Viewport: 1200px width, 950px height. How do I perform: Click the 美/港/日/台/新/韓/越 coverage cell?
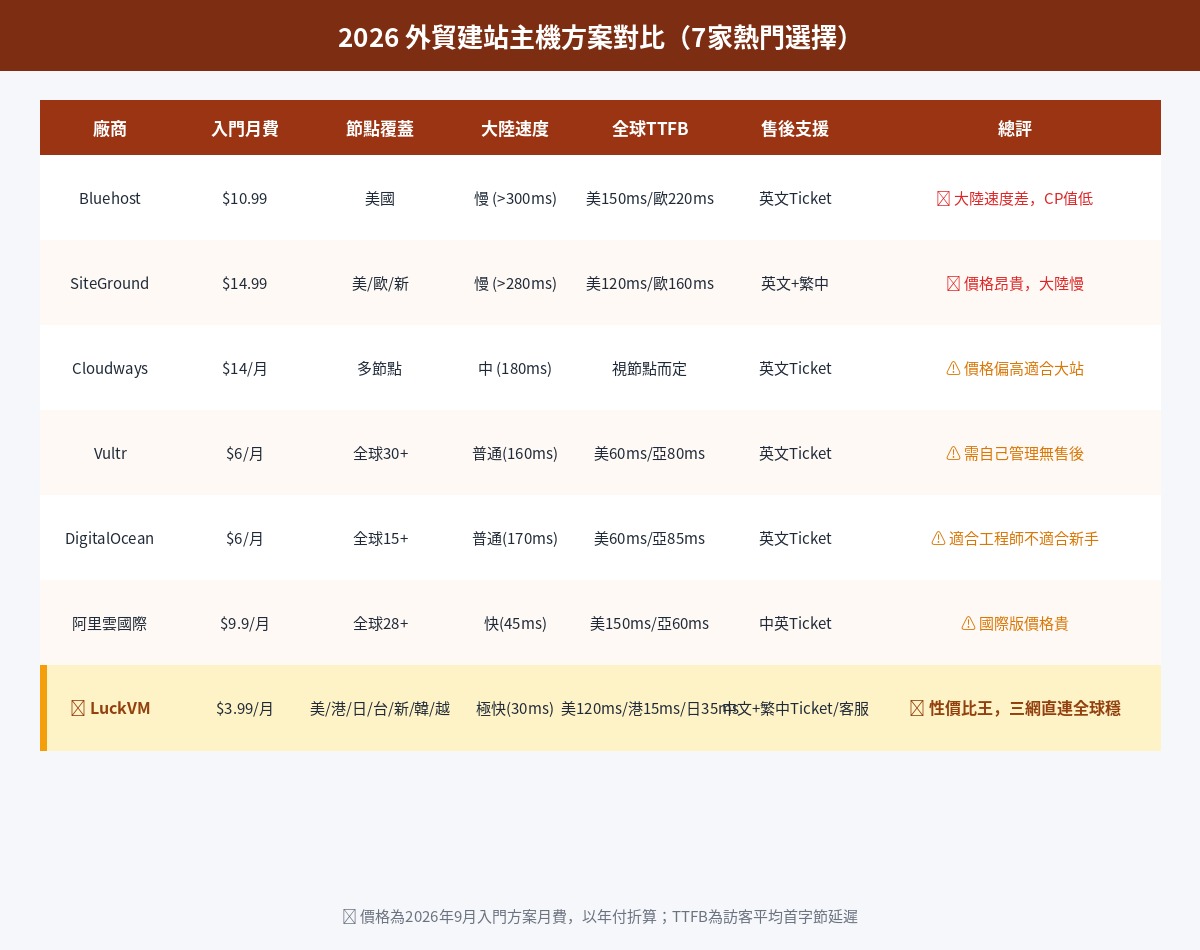(x=380, y=708)
